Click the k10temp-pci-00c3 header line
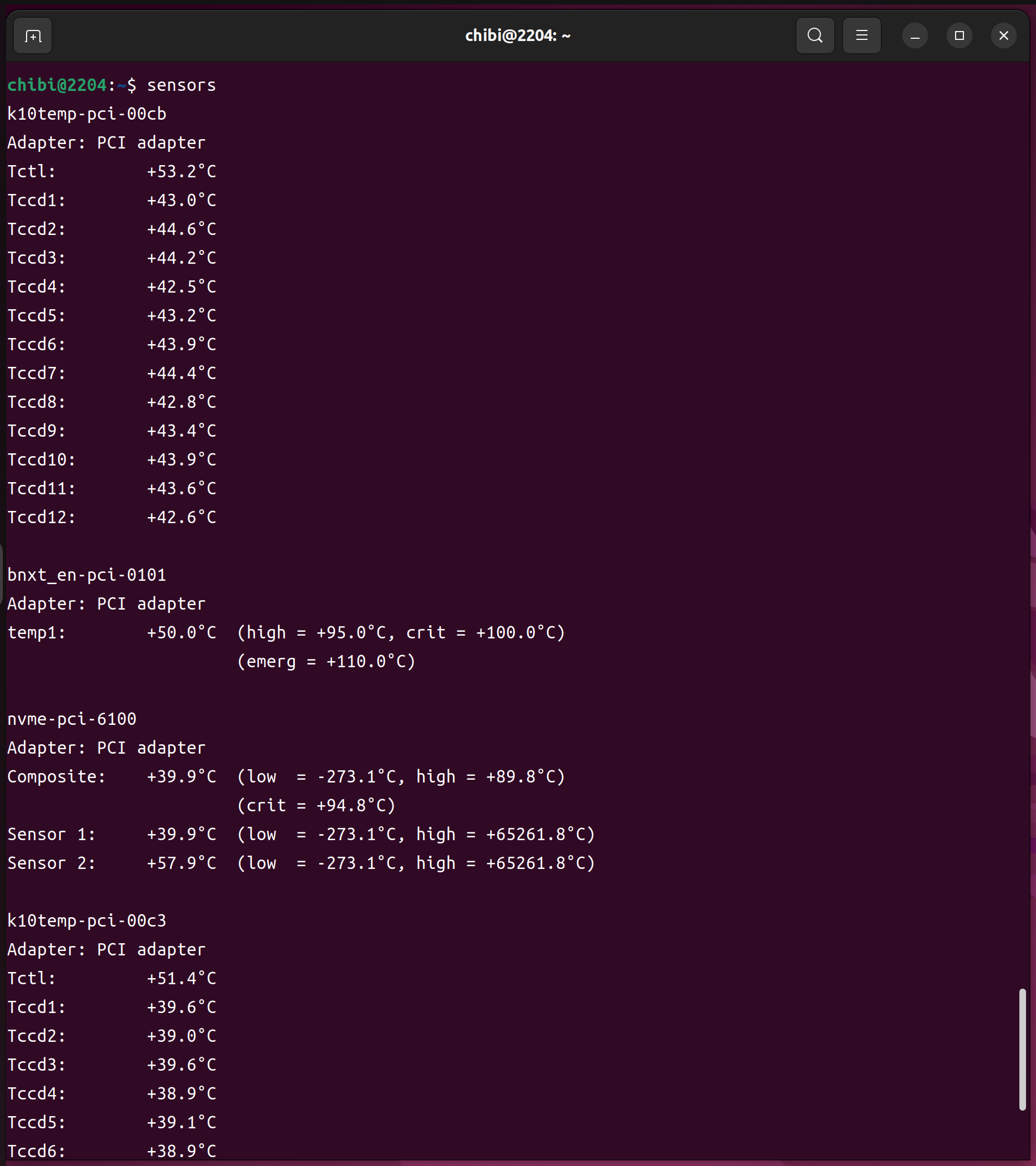 click(x=86, y=920)
